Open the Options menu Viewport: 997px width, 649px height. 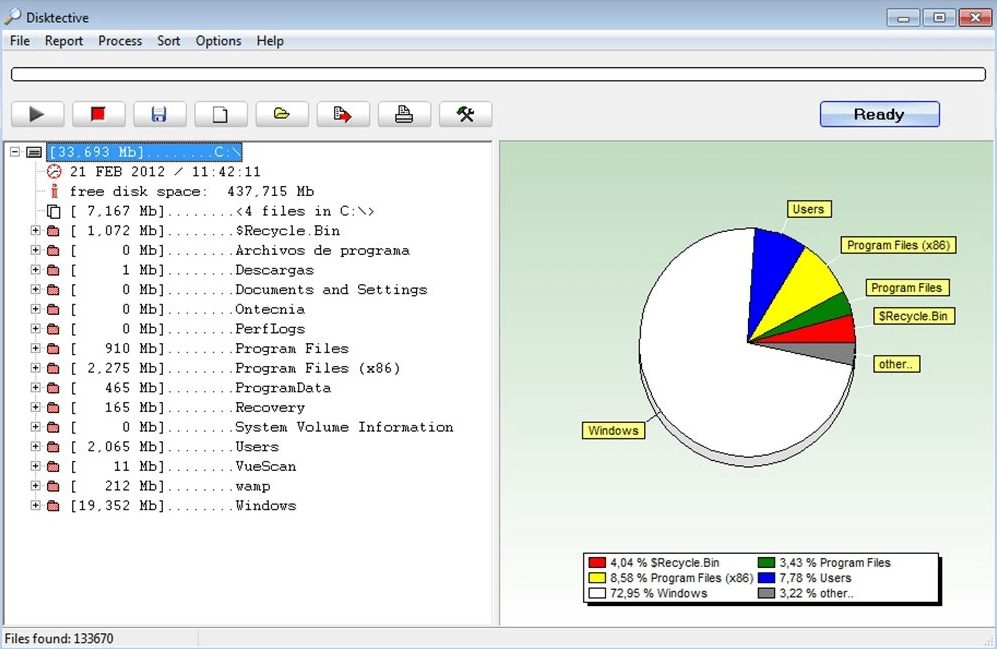click(x=218, y=41)
